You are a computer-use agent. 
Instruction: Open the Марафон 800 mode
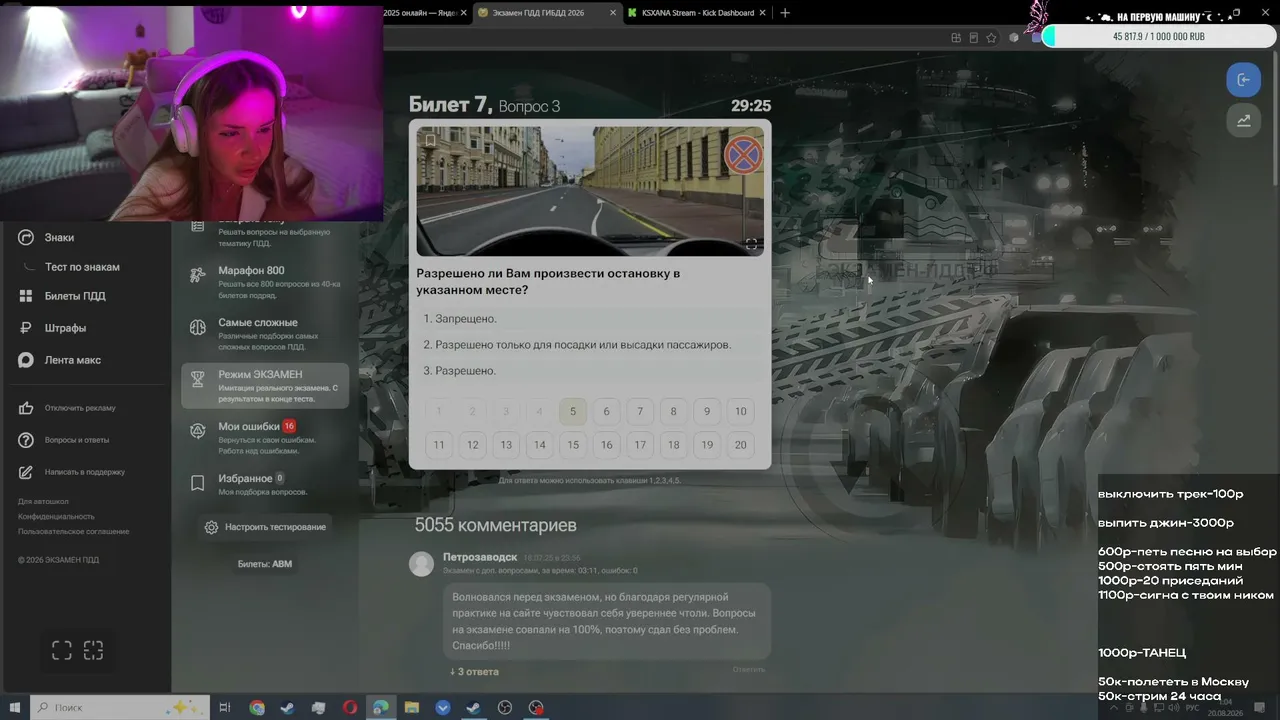(x=265, y=282)
